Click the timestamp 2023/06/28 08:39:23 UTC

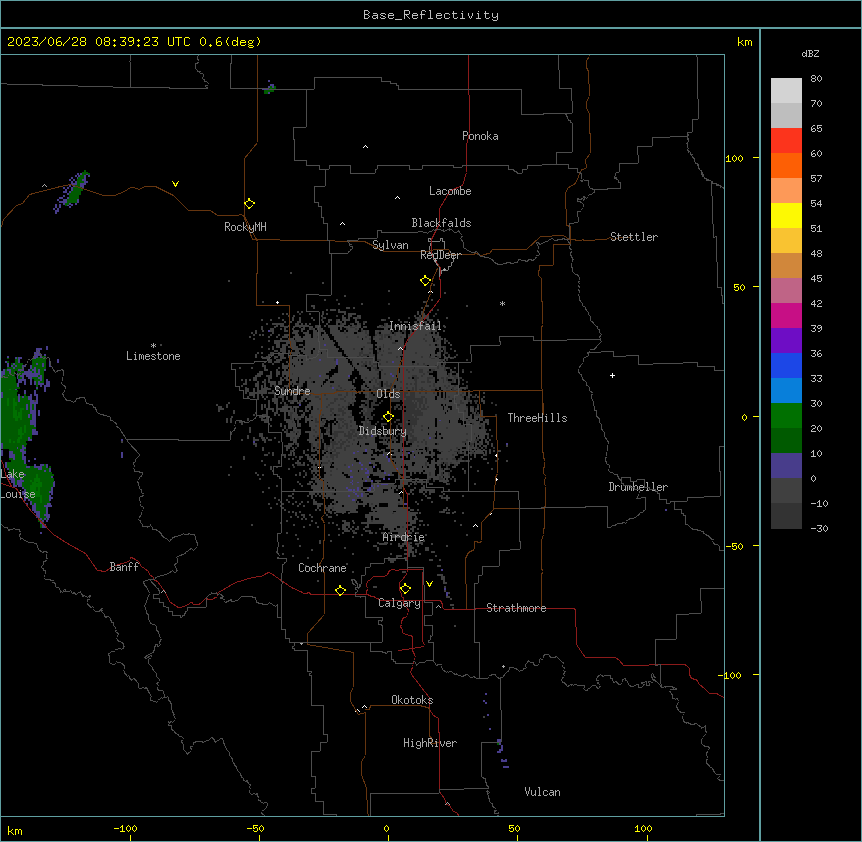pos(99,42)
